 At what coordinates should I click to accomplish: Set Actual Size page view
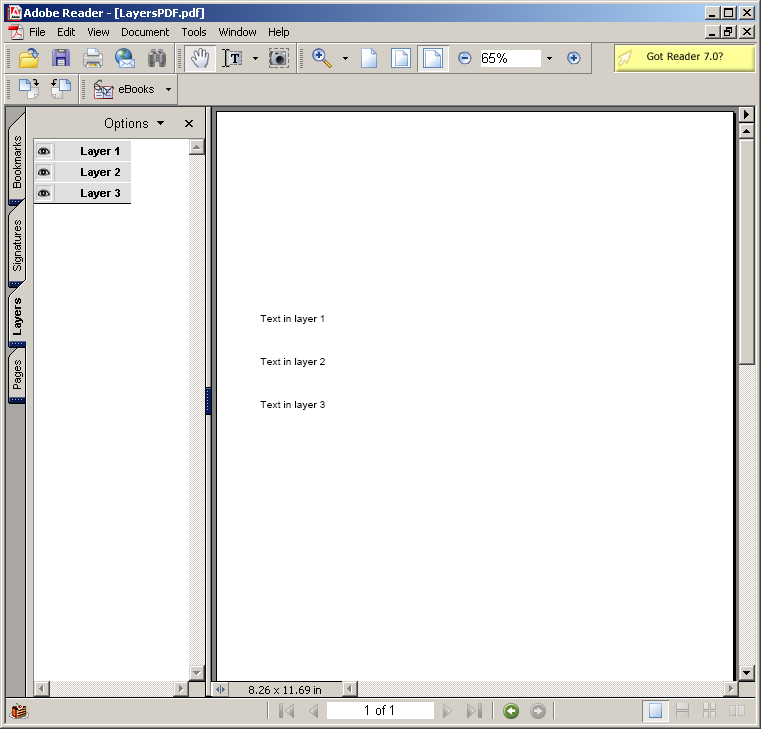coord(369,58)
